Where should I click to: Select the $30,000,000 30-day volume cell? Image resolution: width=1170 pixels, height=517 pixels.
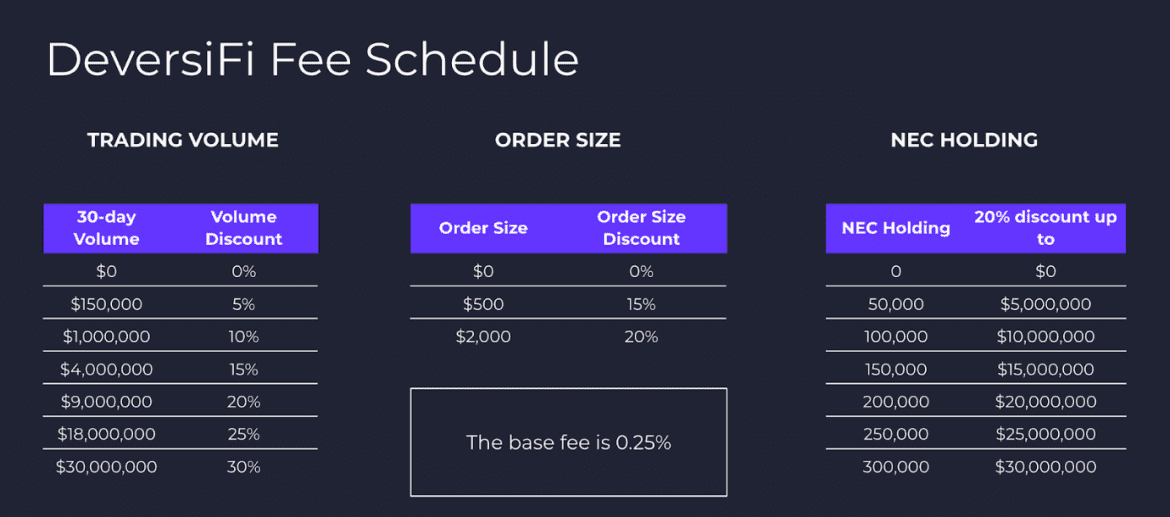pos(107,467)
